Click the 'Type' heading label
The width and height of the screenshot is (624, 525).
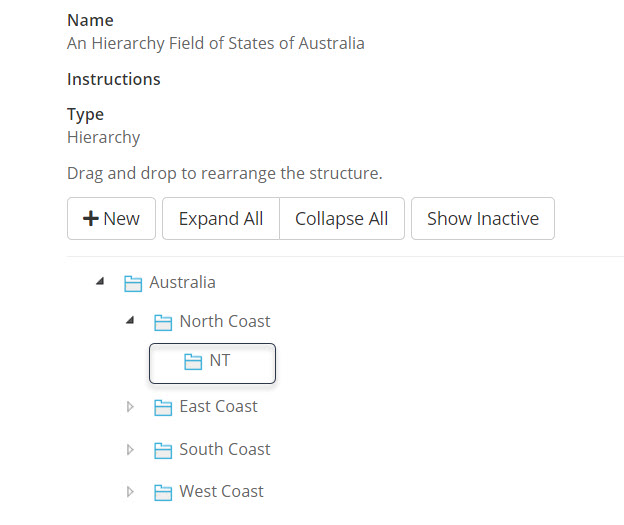(x=86, y=115)
